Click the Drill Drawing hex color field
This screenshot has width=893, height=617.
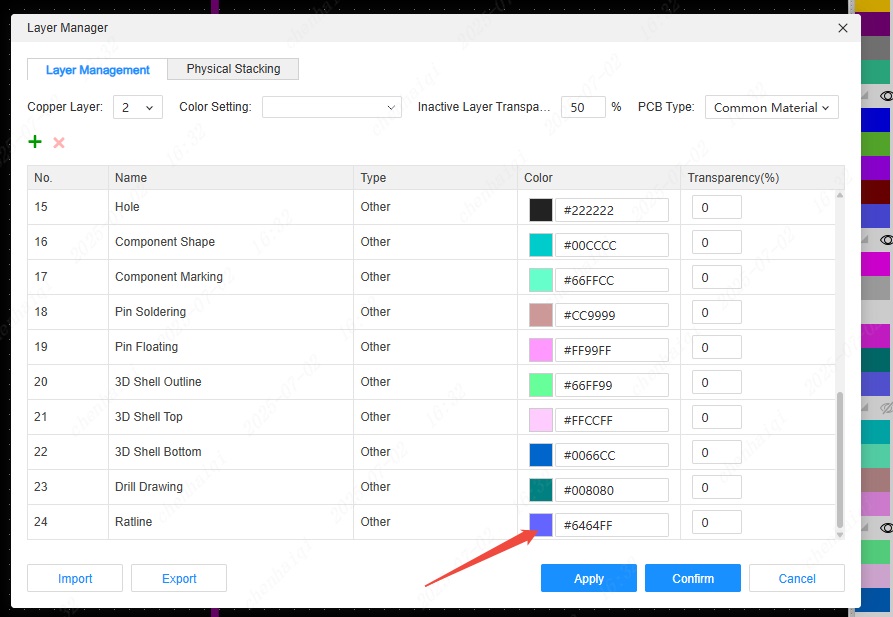tap(611, 490)
